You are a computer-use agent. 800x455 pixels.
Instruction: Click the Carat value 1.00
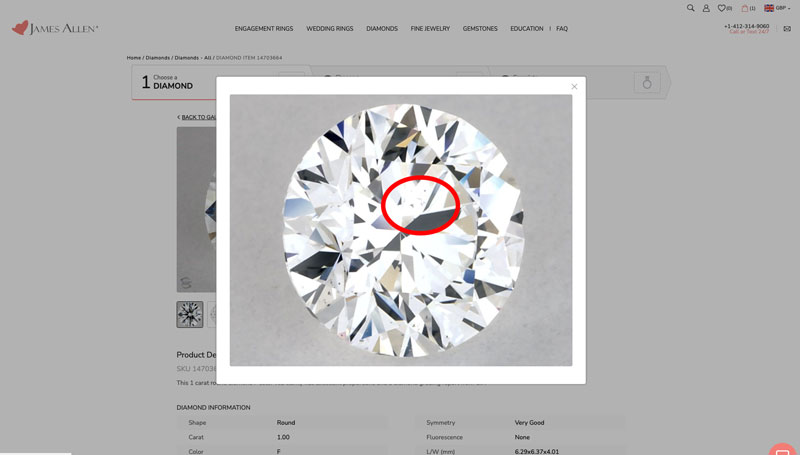click(x=283, y=438)
